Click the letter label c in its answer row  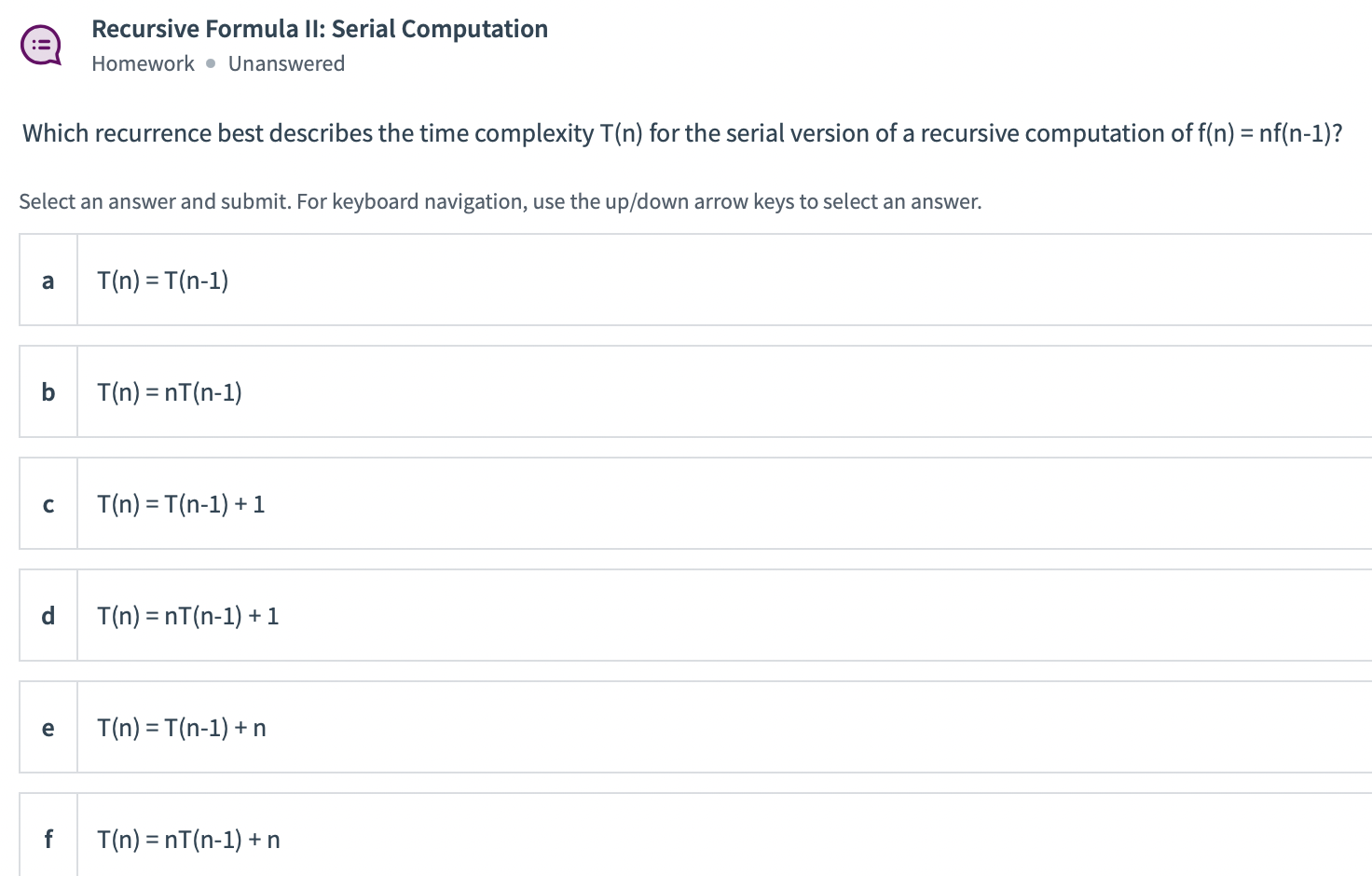[48, 504]
